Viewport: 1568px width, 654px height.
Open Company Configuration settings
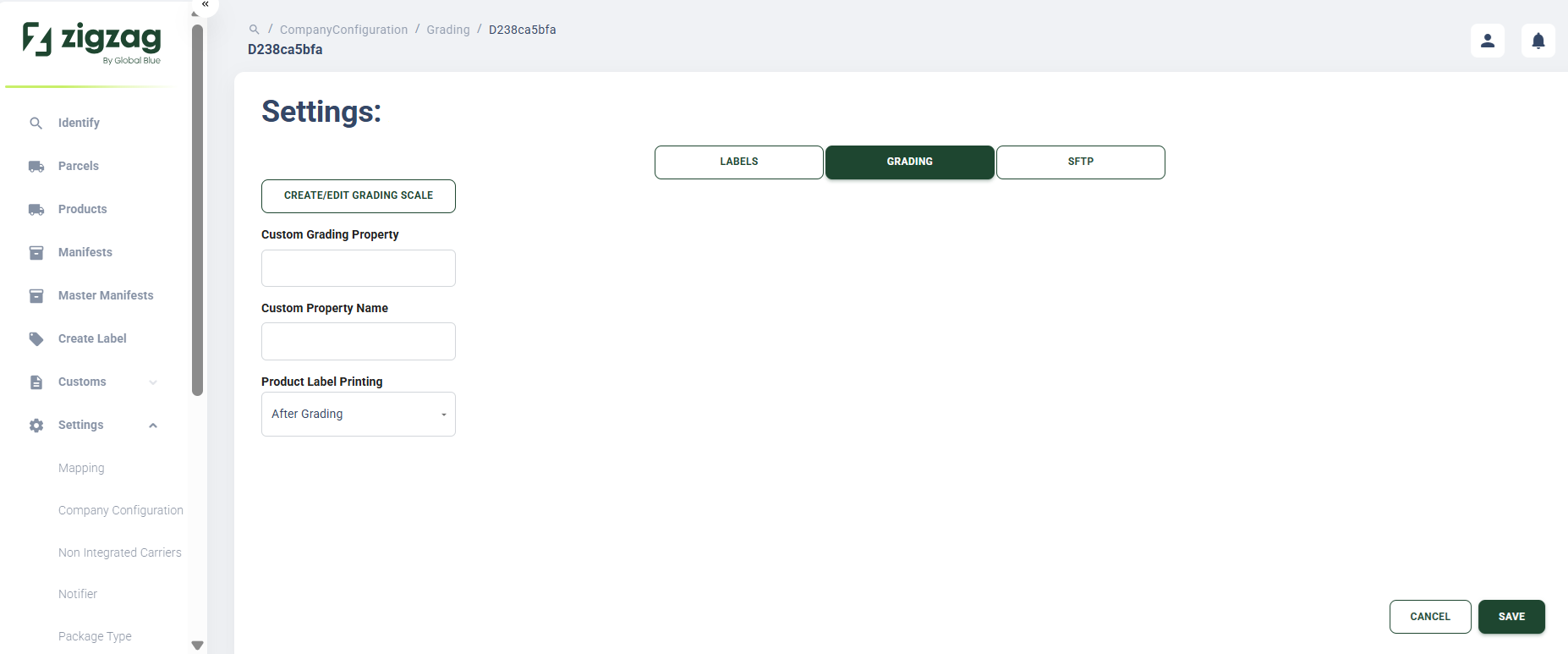[121, 510]
